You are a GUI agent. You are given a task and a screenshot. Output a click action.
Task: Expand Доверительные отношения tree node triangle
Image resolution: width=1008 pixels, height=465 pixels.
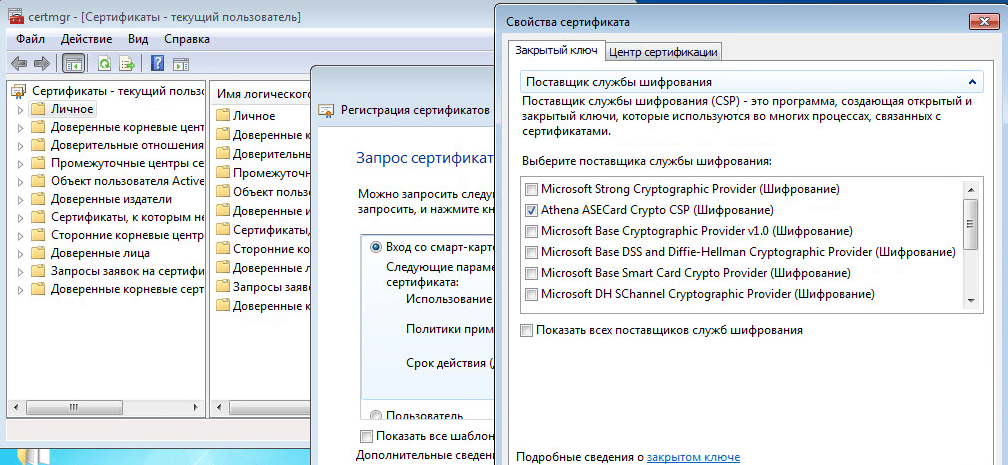click(x=21, y=145)
